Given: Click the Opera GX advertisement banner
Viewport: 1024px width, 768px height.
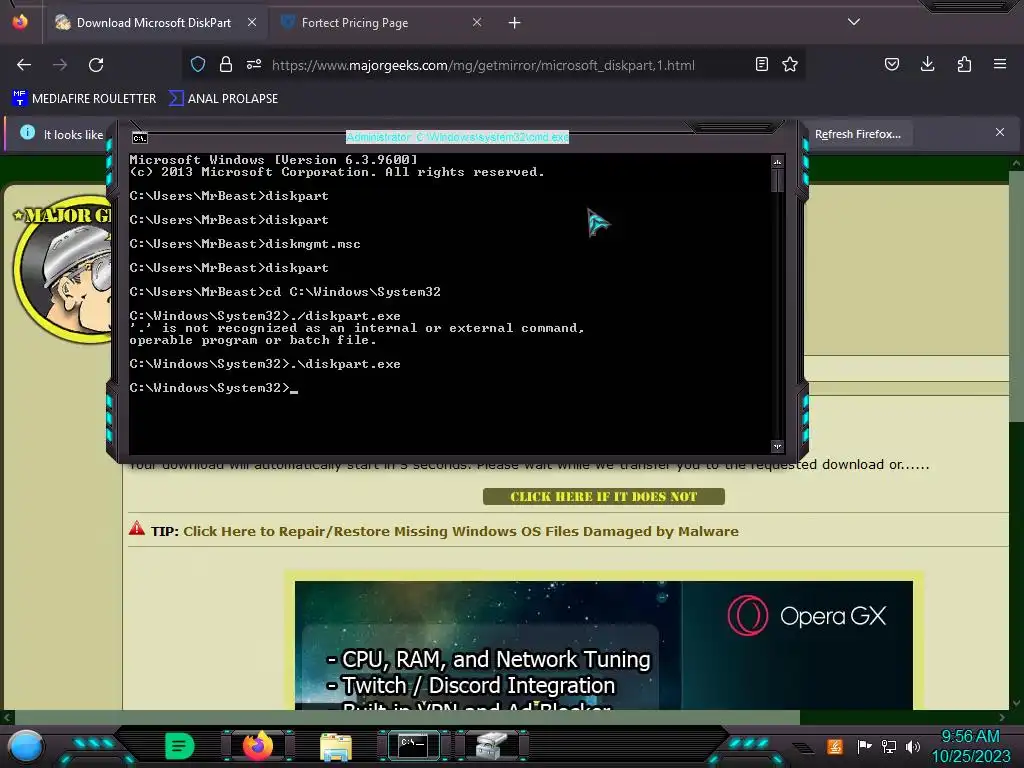Looking at the screenshot, I should pos(603,645).
